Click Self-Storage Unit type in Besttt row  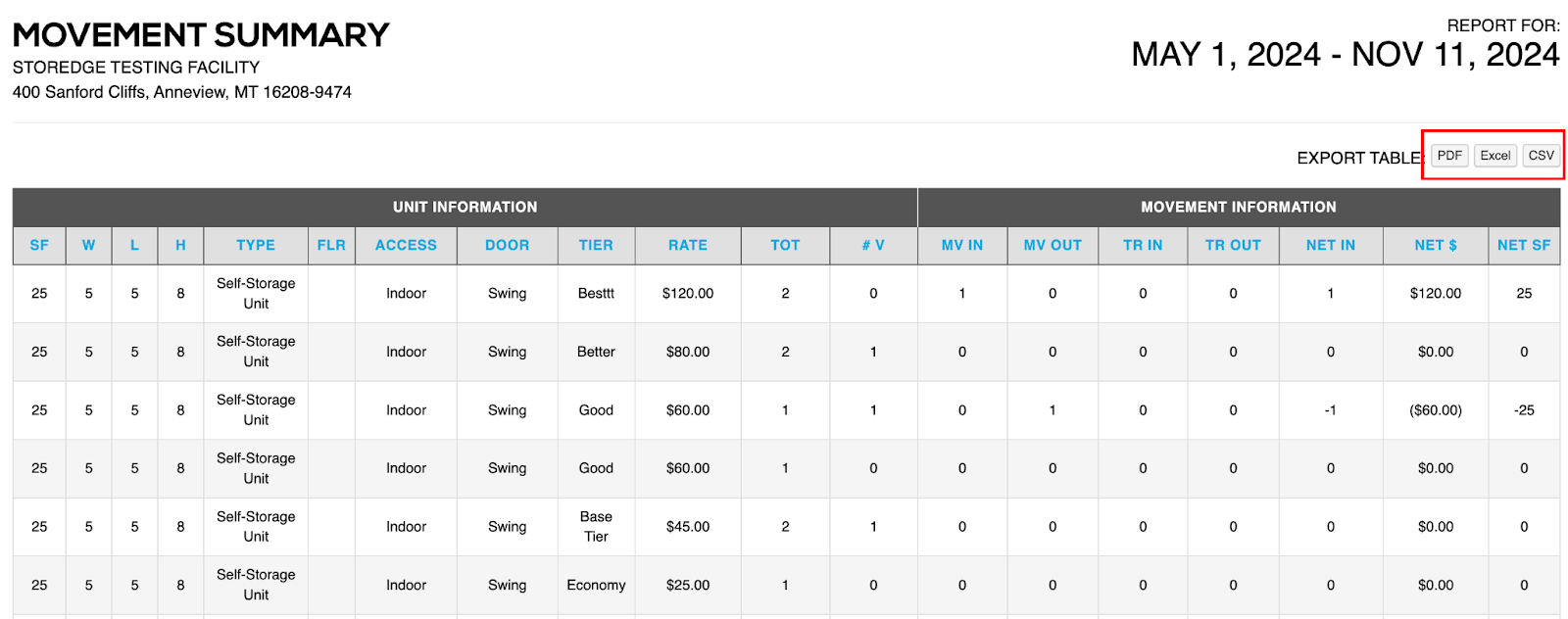256,294
